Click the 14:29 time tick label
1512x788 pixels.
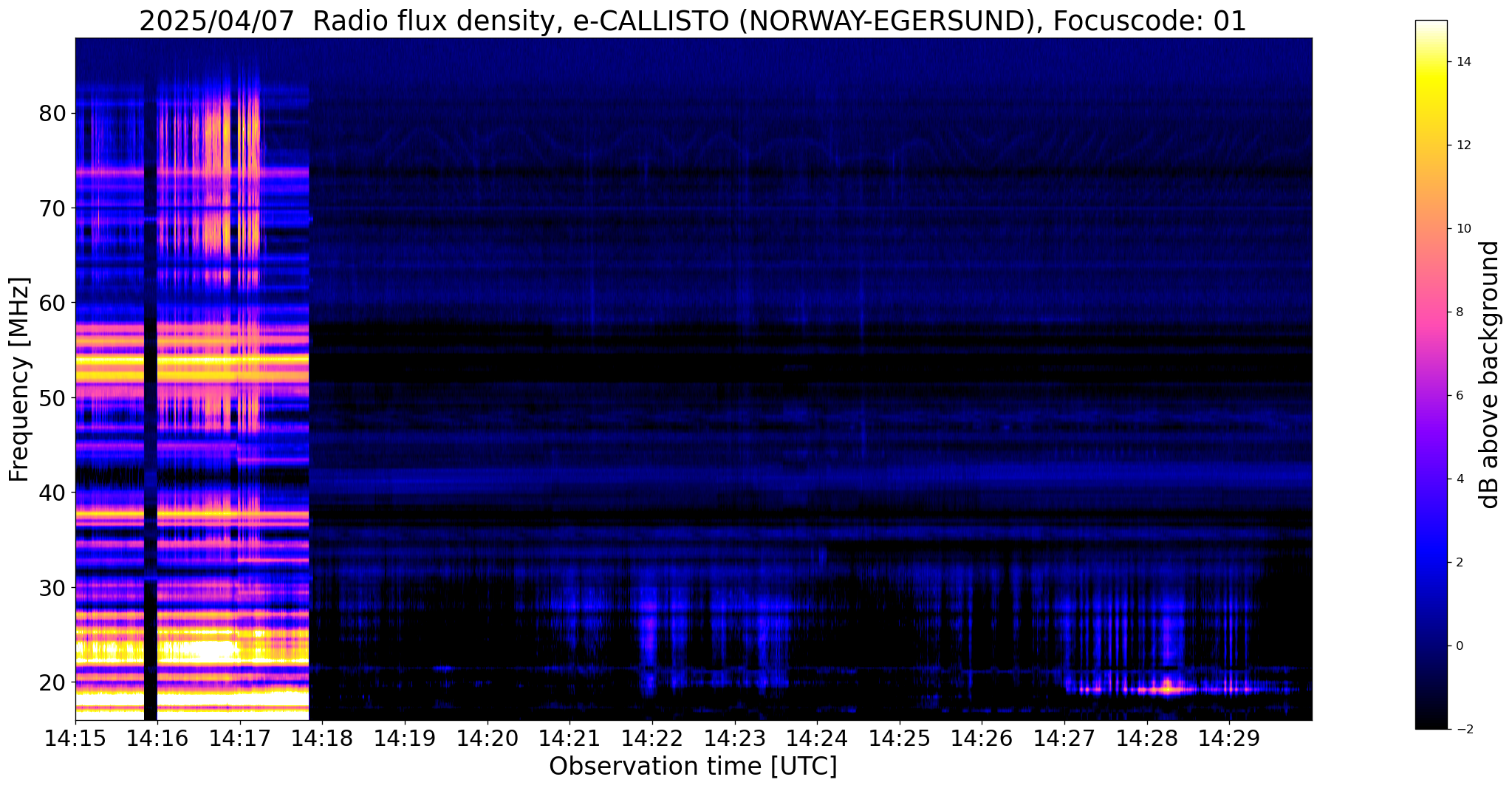[1229, 737]
